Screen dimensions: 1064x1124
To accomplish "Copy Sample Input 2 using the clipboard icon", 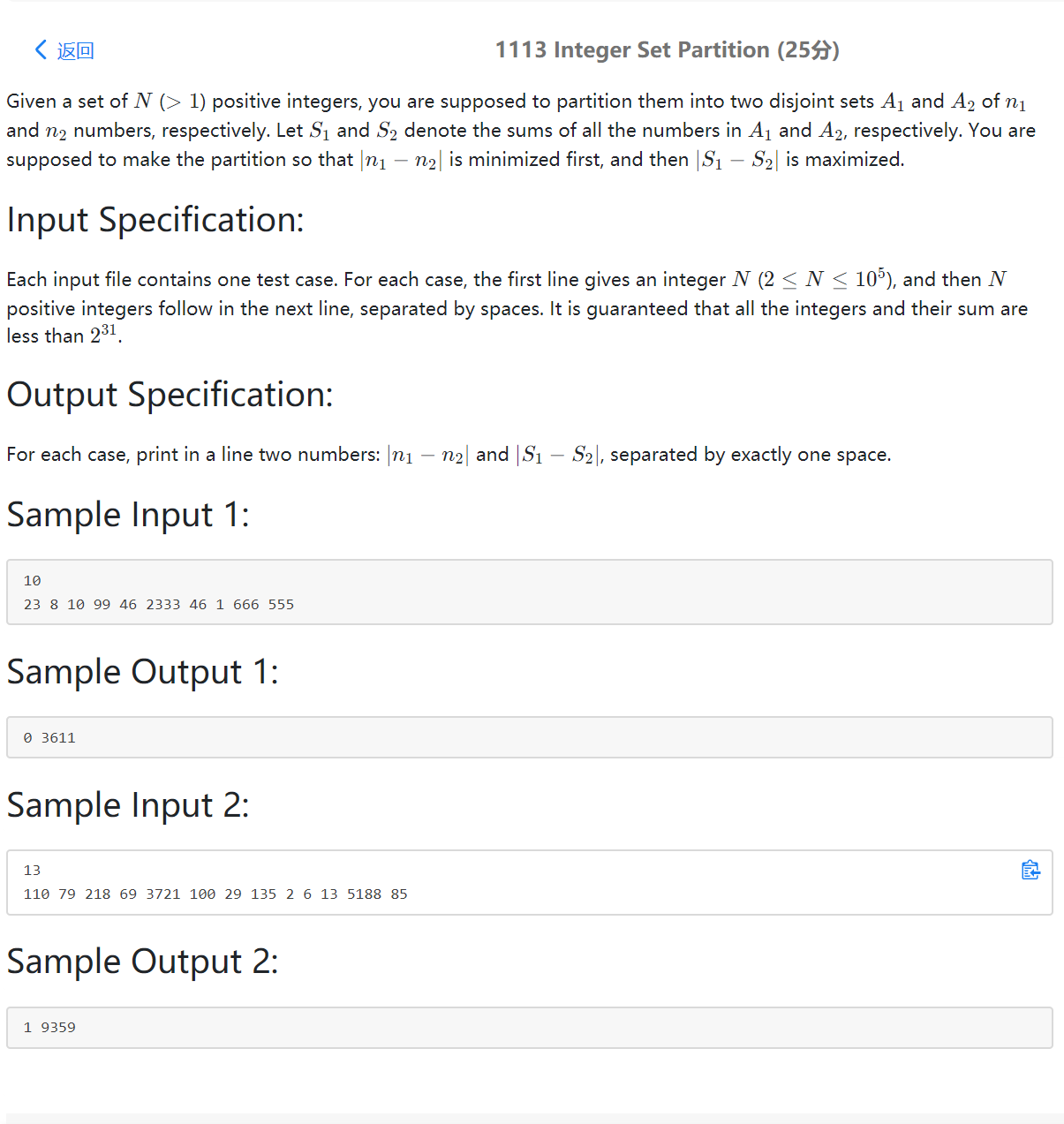I will click(1030, 870).
